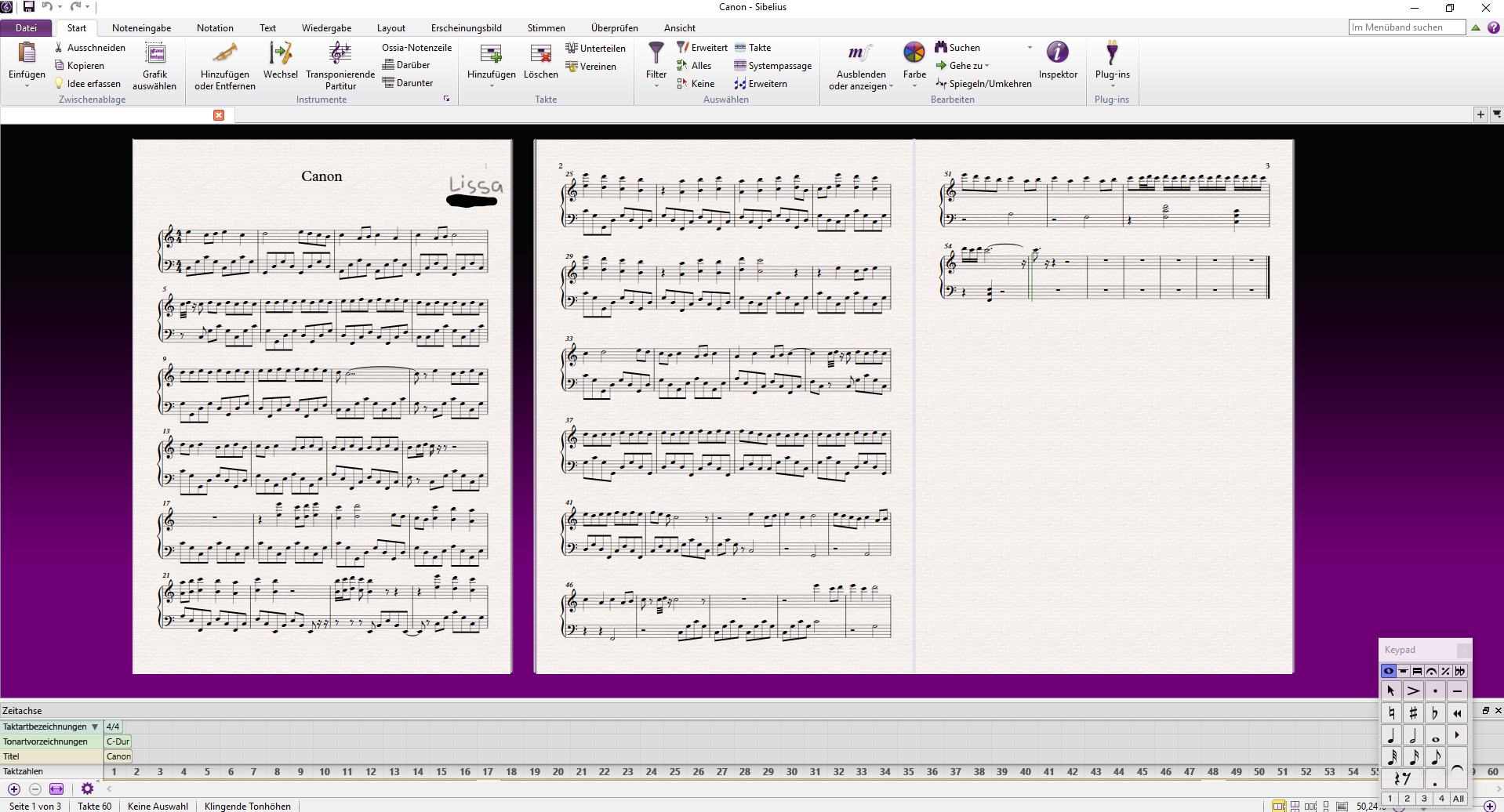Image resolution: width=1504 pixels, height=812 pixels.
Task: Select the flat accidental on Keypad
Action: [x=1435, y=713]
